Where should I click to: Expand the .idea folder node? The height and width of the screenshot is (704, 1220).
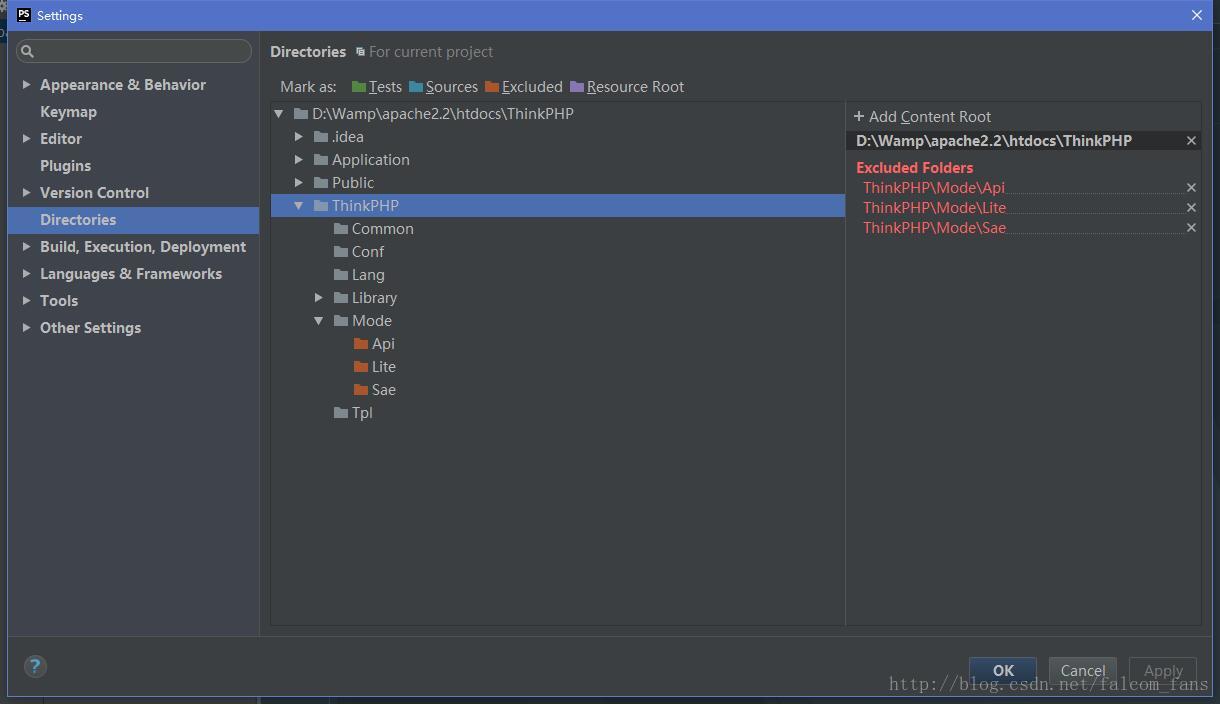click(x=299, y=136)
